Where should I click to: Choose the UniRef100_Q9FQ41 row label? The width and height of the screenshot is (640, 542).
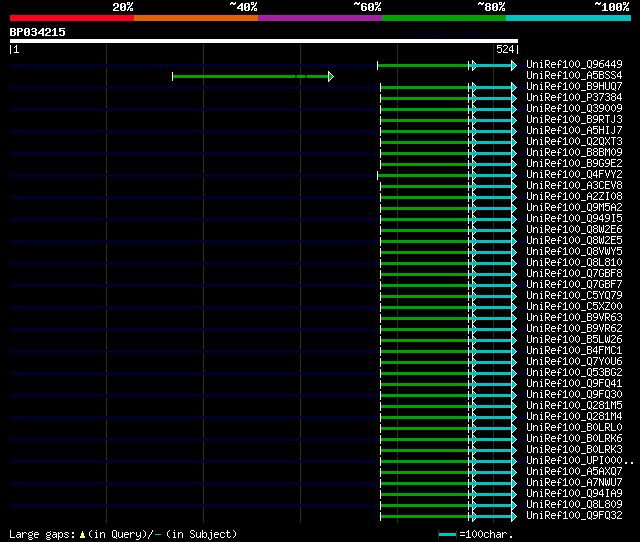click(574, 384)
